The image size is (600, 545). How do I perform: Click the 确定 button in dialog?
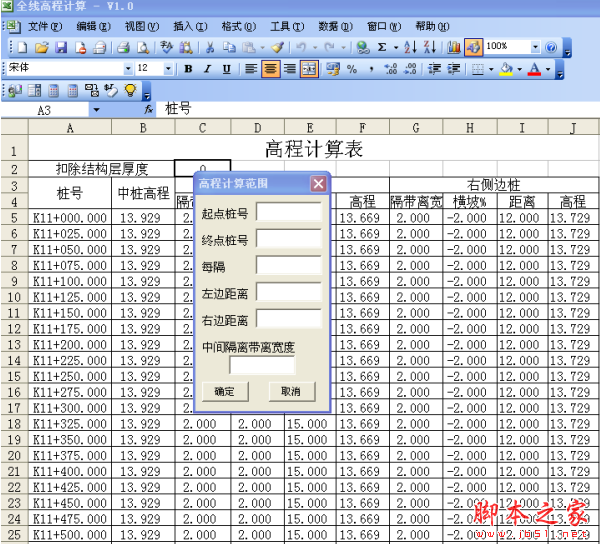225,391
